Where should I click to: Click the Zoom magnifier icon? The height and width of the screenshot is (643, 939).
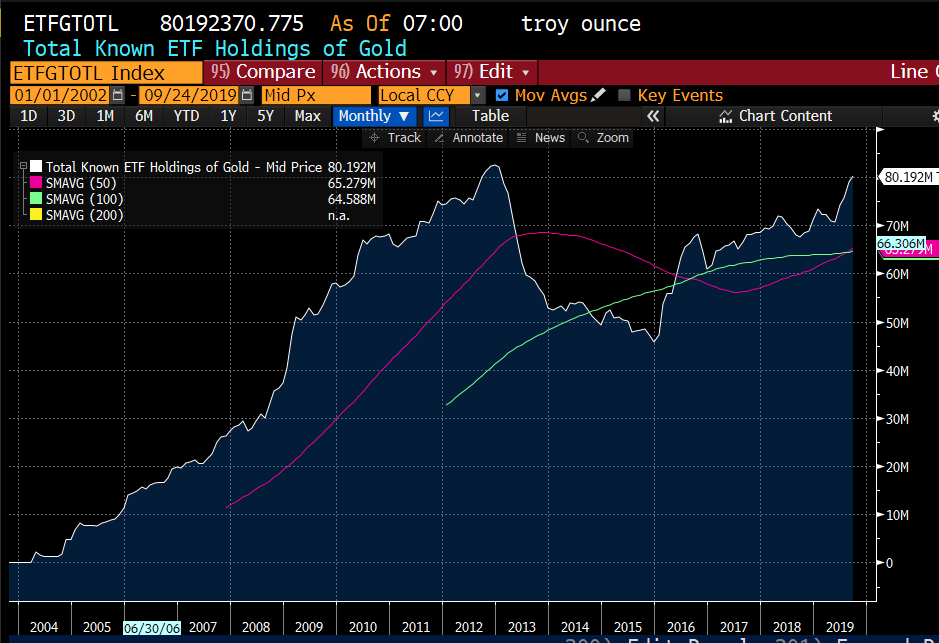pos(583,138)
